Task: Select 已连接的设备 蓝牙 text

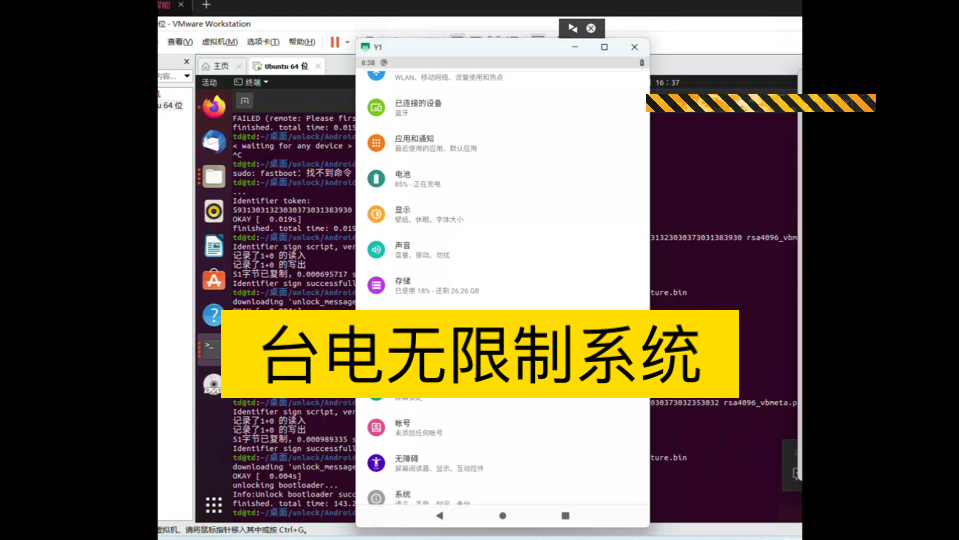Action: [418, 108]
